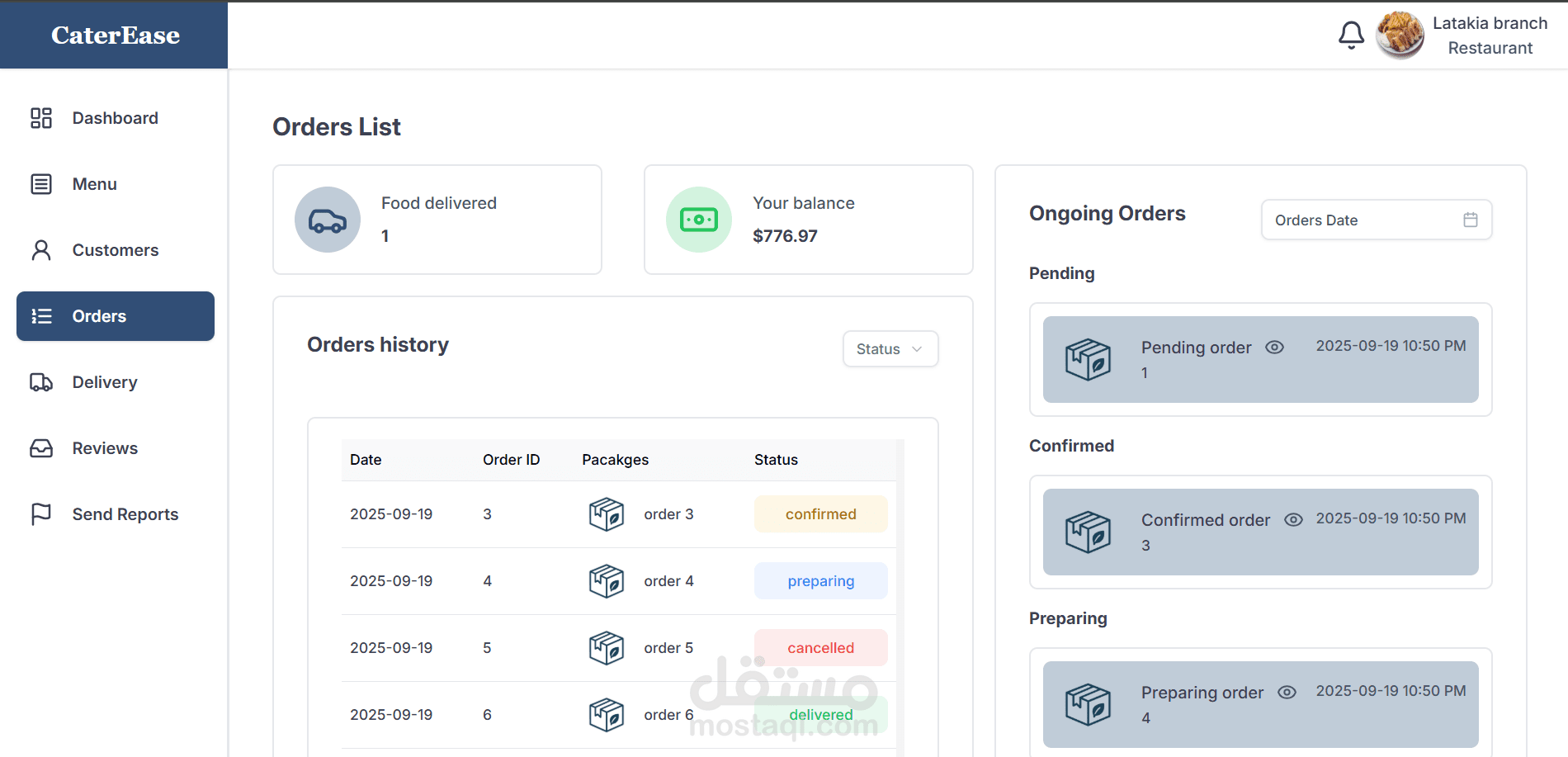1568x757 pixels.
Task: View the Preparing order via eye icon
Action: (x=1287, y=693)
